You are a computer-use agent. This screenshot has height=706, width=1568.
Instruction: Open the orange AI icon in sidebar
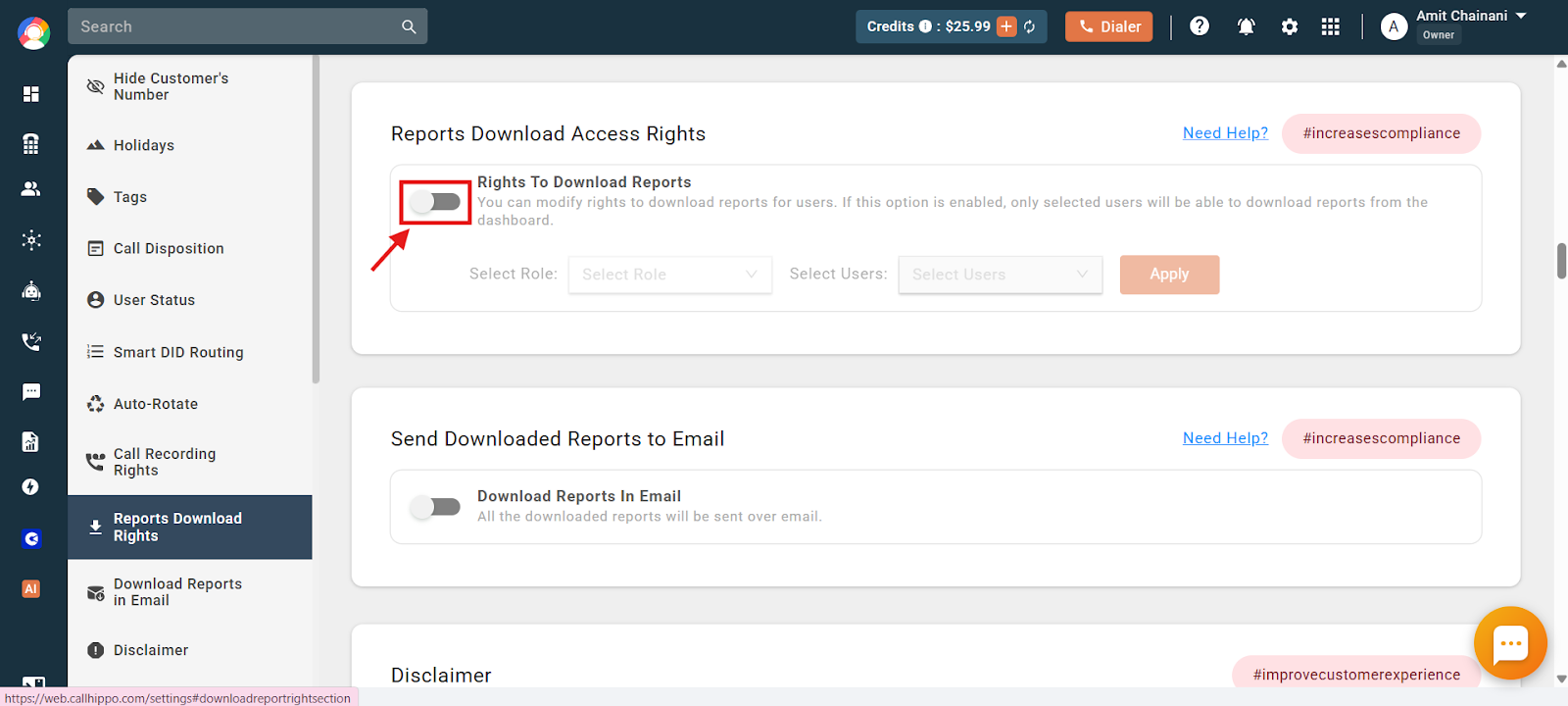pos(31,589)
